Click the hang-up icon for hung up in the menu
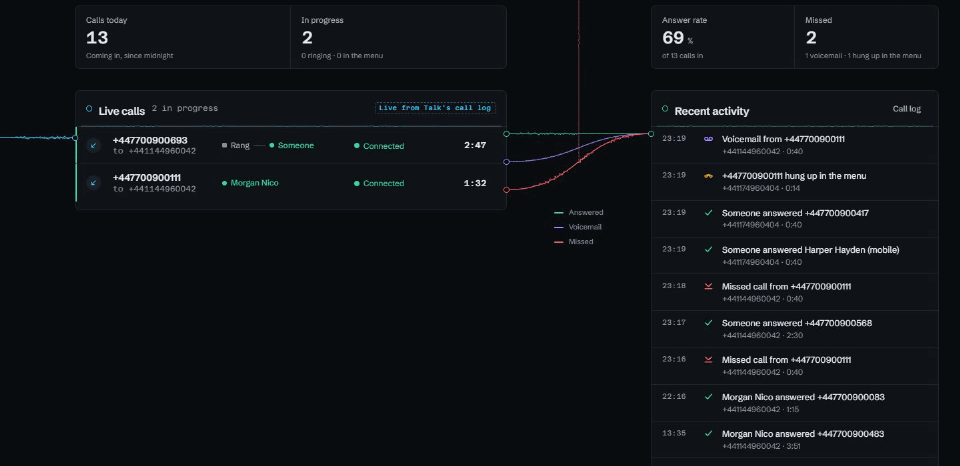This screenshot has height=466, width=960. [708, 176]
